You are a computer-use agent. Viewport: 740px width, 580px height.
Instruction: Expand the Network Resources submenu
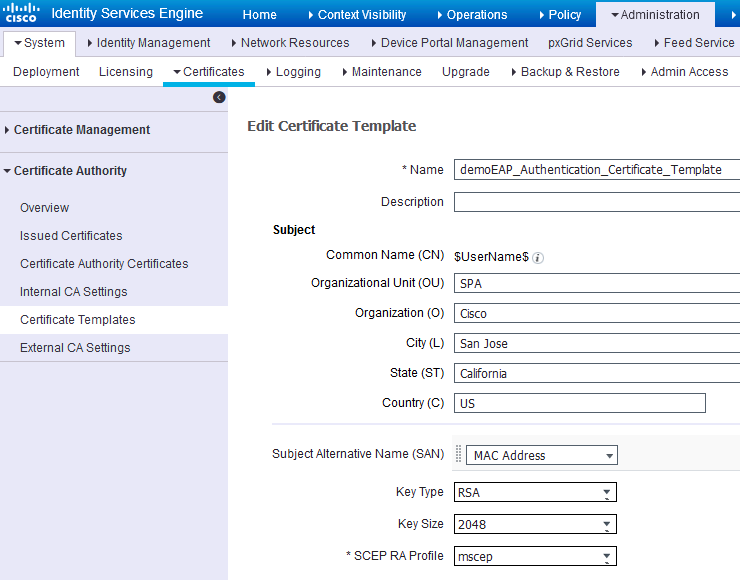(290, 43)
